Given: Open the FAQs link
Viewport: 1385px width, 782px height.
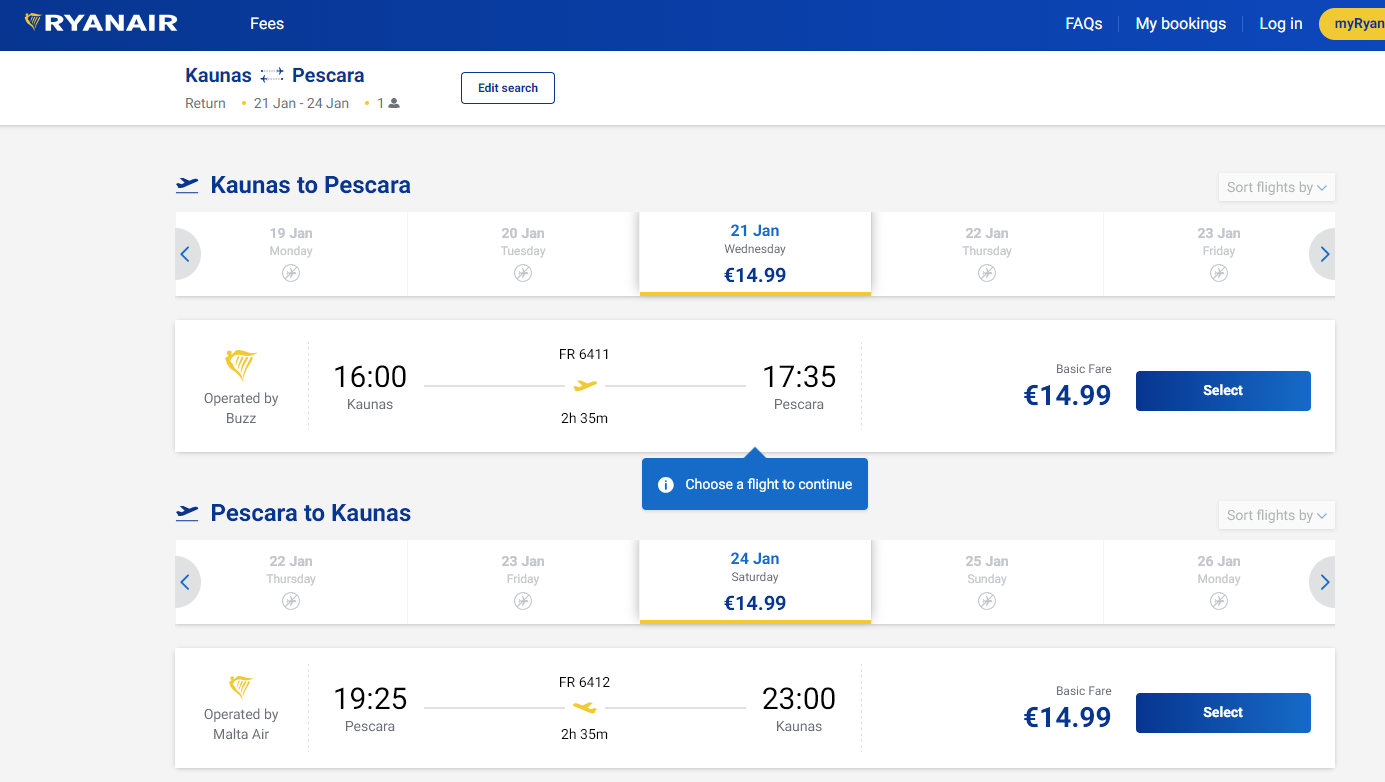Looking at the screenshot, I should [x=1084, y=24].
